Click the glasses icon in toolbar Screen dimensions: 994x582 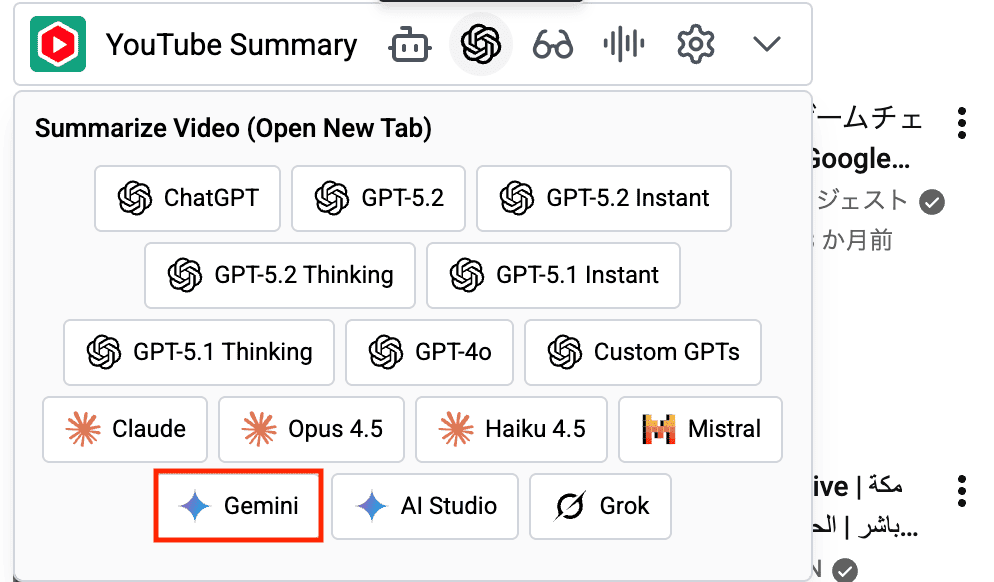pyautogui.click(x=552, y=45)
